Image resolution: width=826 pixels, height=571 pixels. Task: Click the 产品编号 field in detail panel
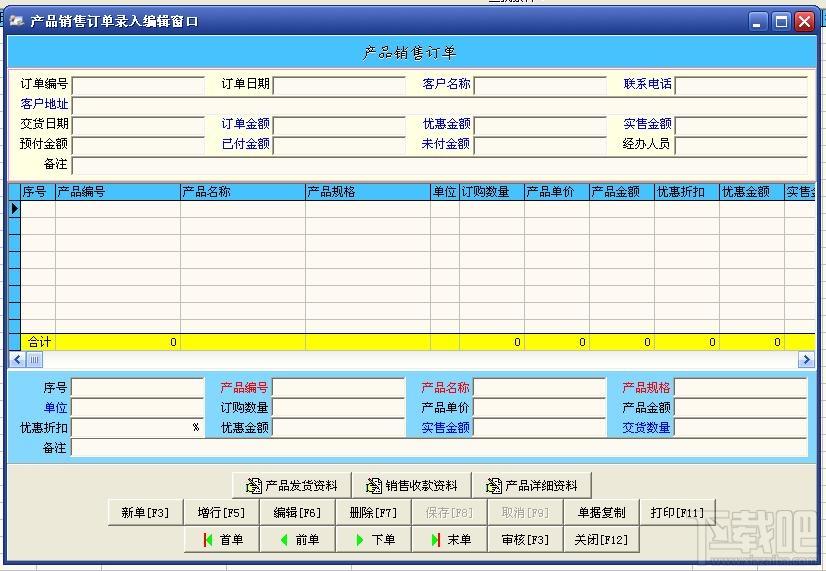(x=338, y=388)
